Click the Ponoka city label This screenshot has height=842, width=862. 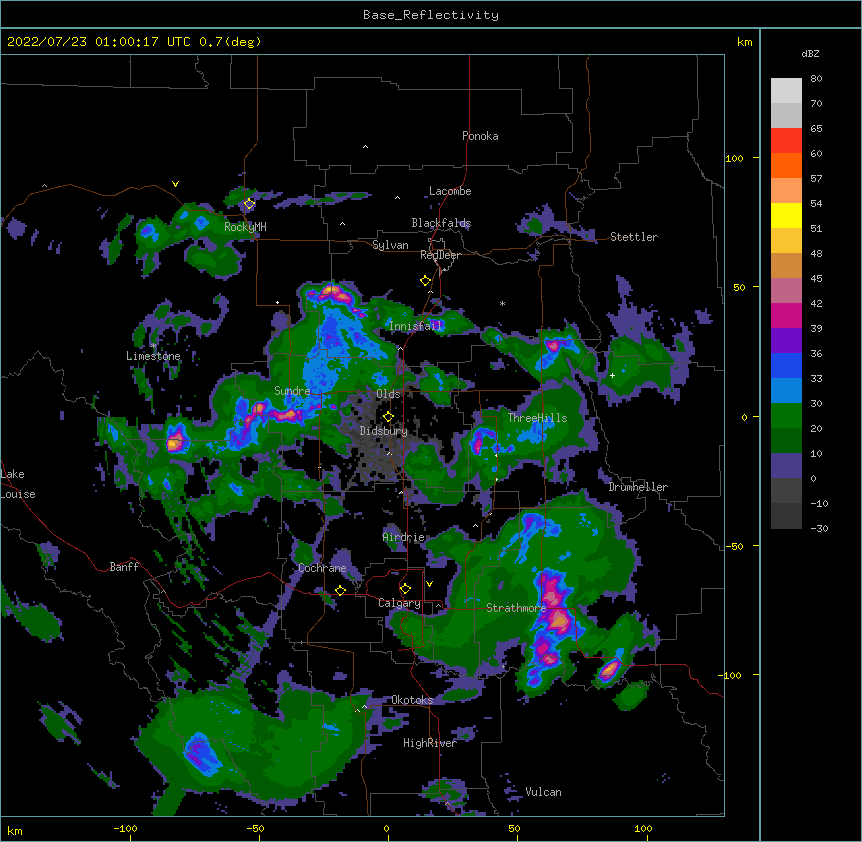(480, 136)
